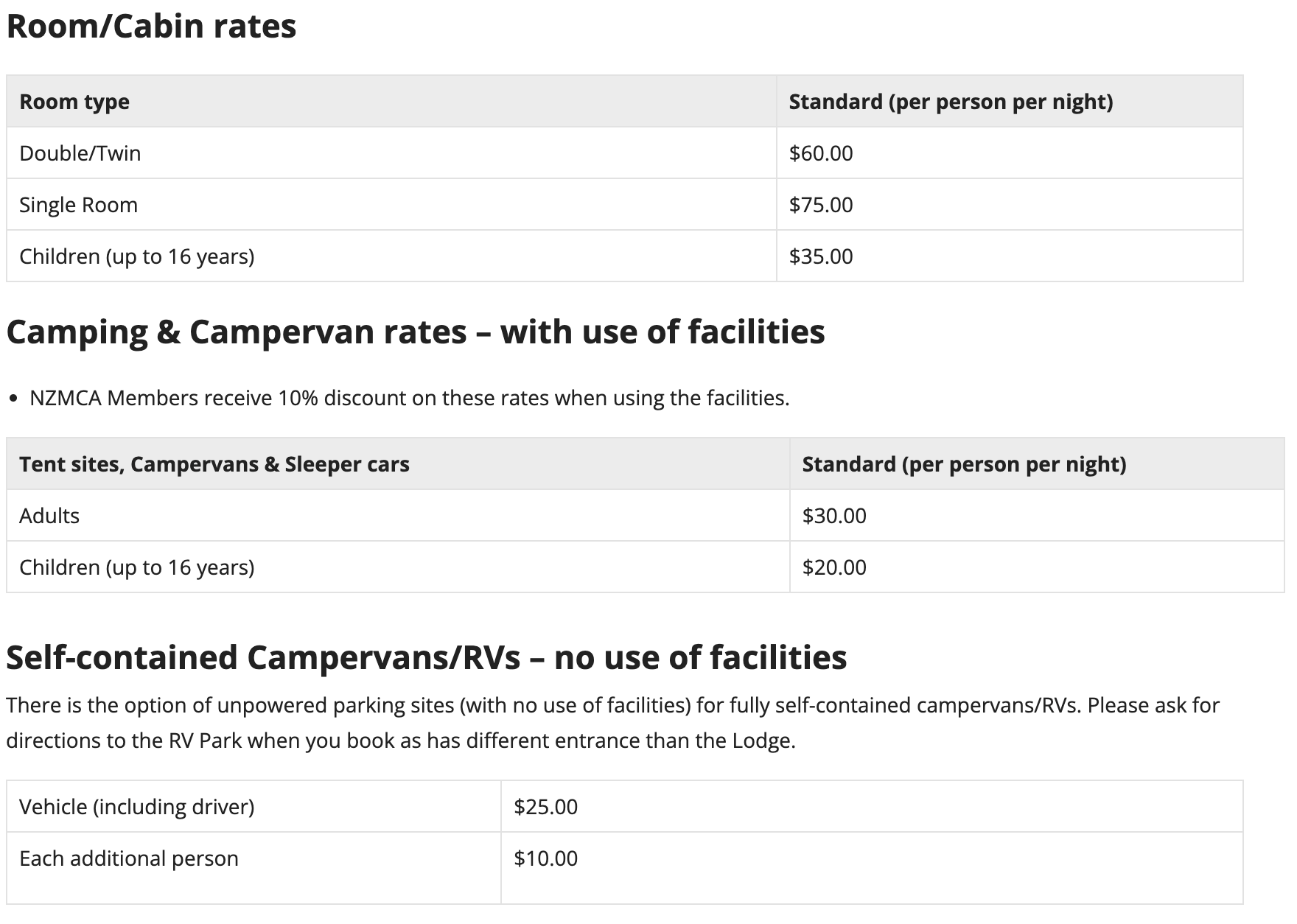Click the NZMCA Members discount note
This screenshot has width=1297, height=924.
click(409, 398)
